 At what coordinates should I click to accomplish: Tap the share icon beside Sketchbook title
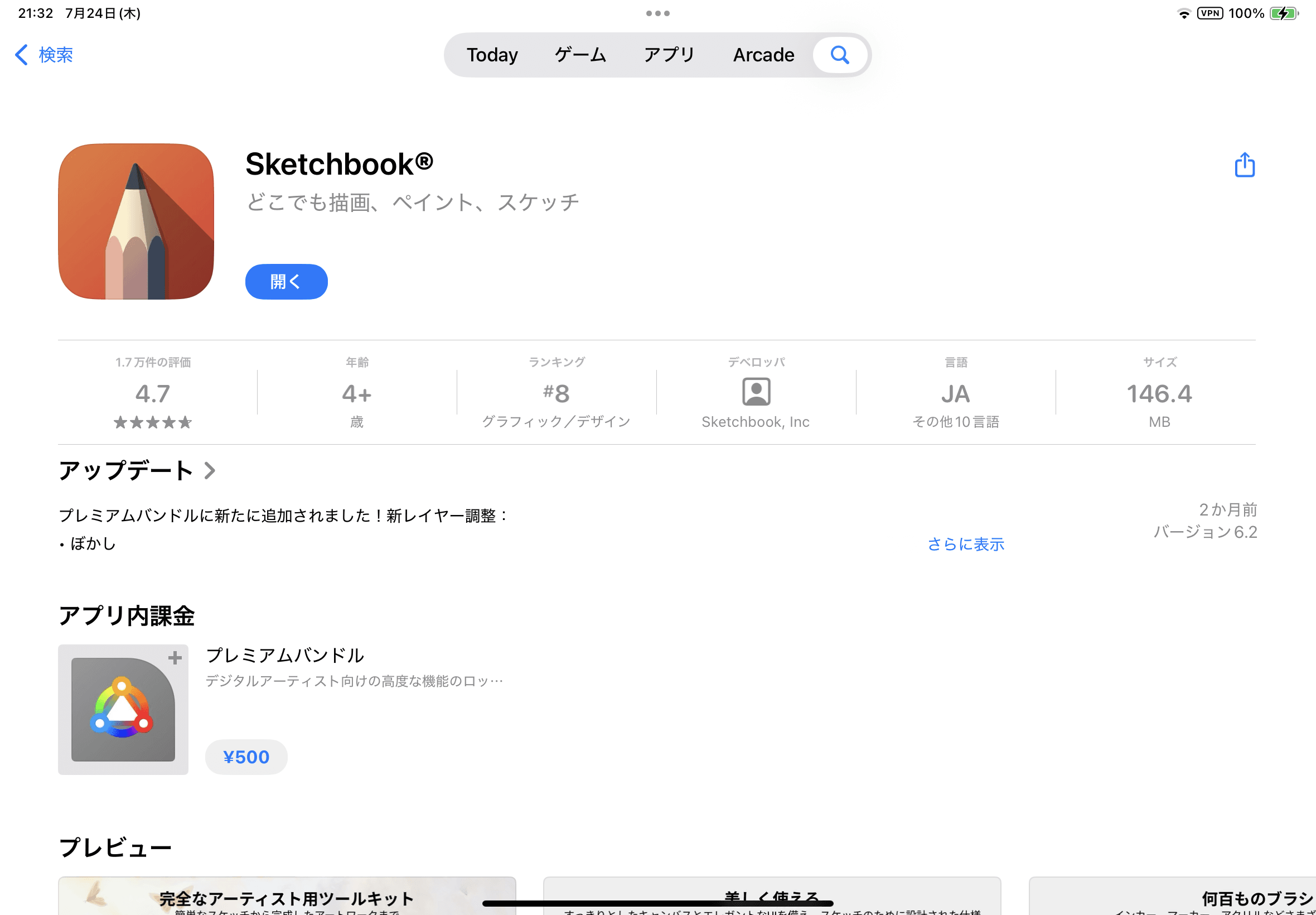1244,165
